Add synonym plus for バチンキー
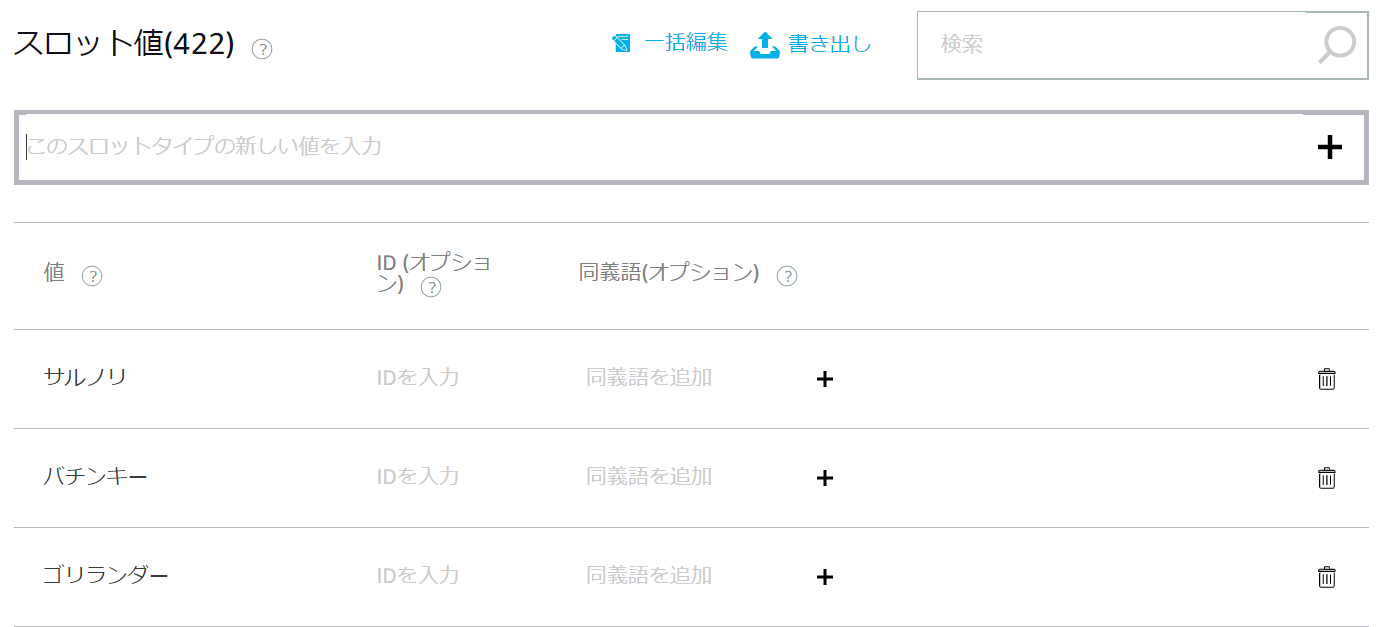The image size is (1381, 627). coord(824,478)
